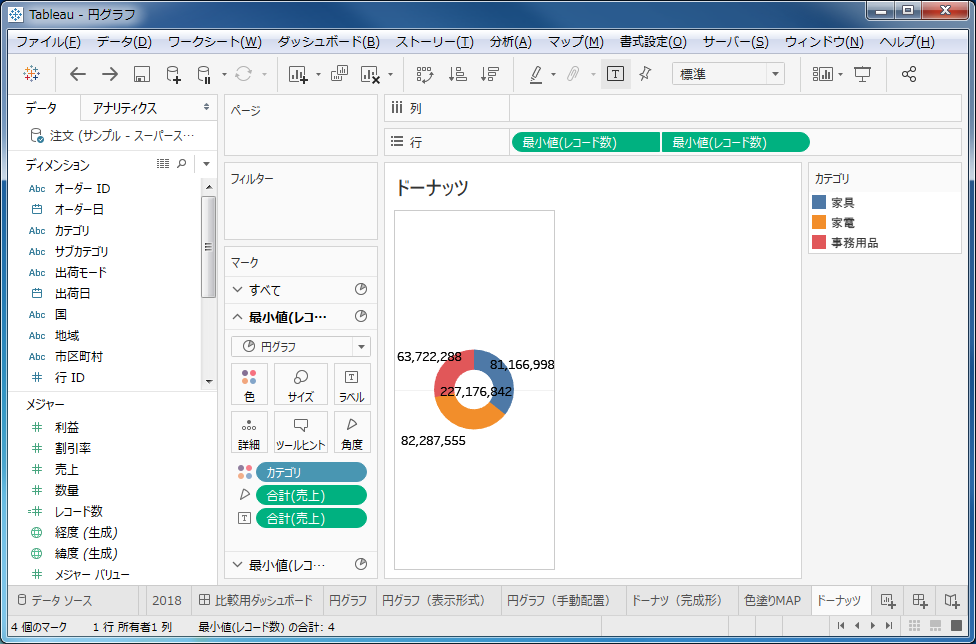
Task: Click the undo back arrow
Action: 78,74
